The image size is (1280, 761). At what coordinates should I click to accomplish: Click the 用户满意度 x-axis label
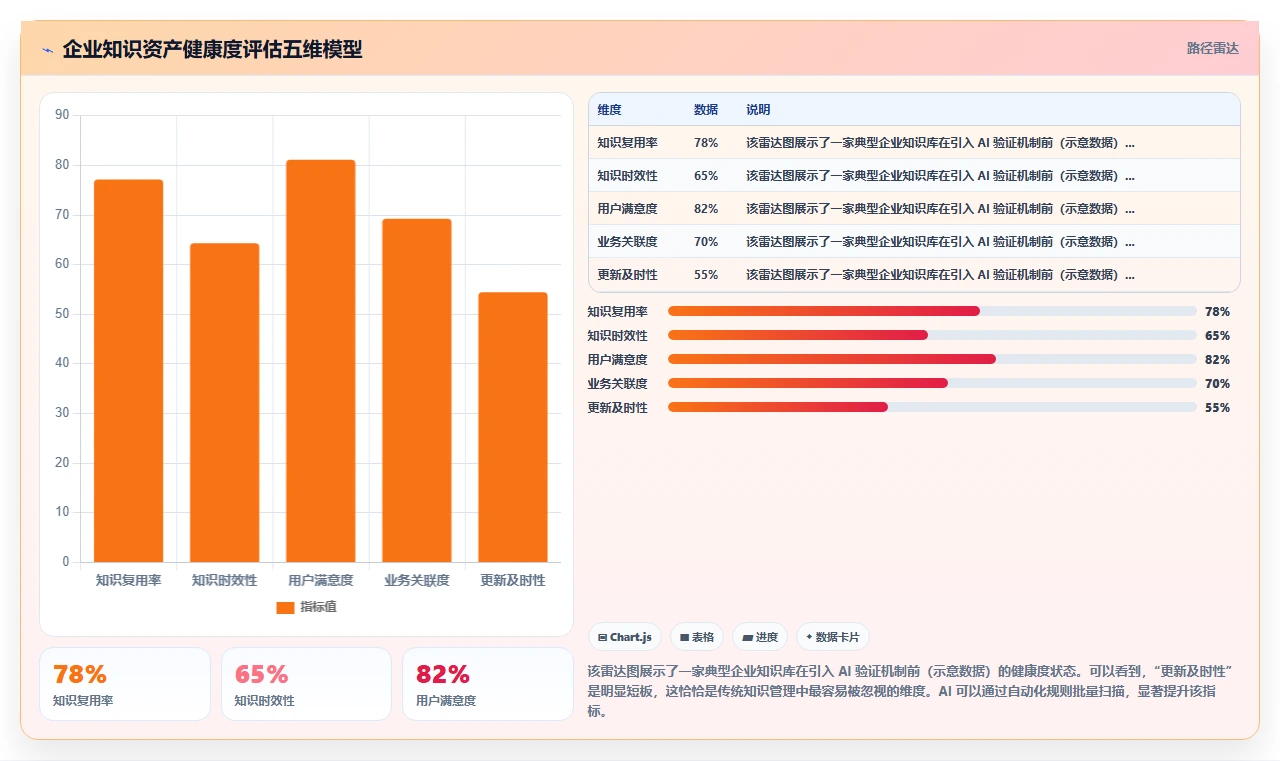(321, 580)
